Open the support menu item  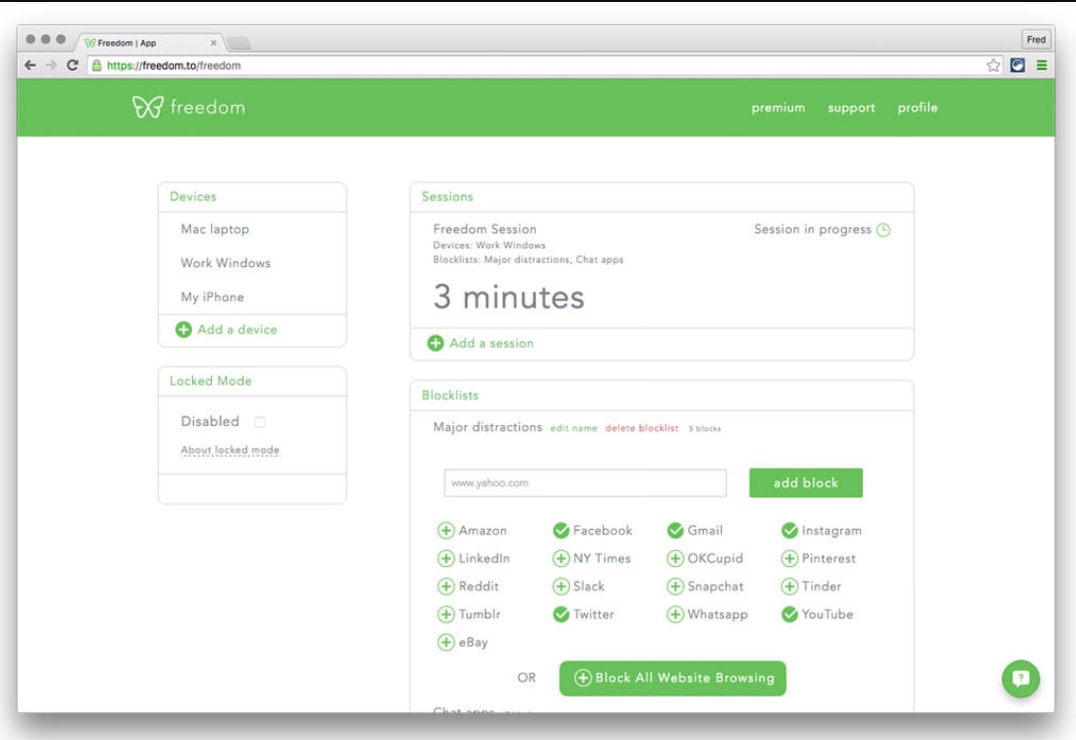click(x=851, y=108)
